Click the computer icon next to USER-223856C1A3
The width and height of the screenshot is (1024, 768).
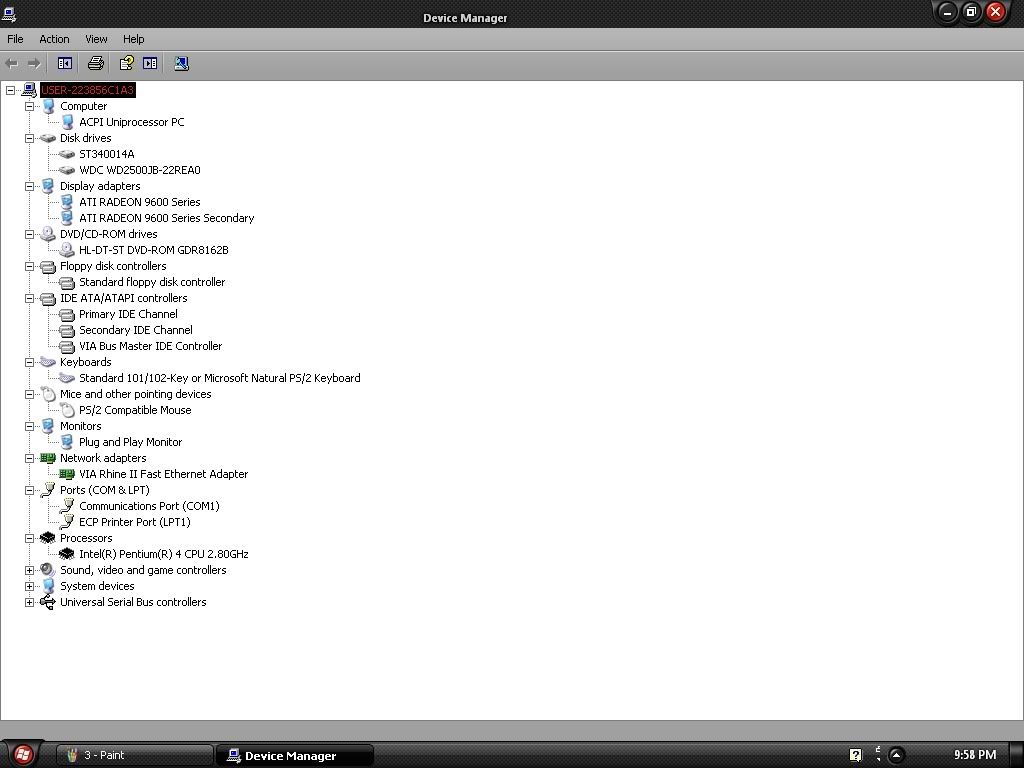(x=29, y=90)
